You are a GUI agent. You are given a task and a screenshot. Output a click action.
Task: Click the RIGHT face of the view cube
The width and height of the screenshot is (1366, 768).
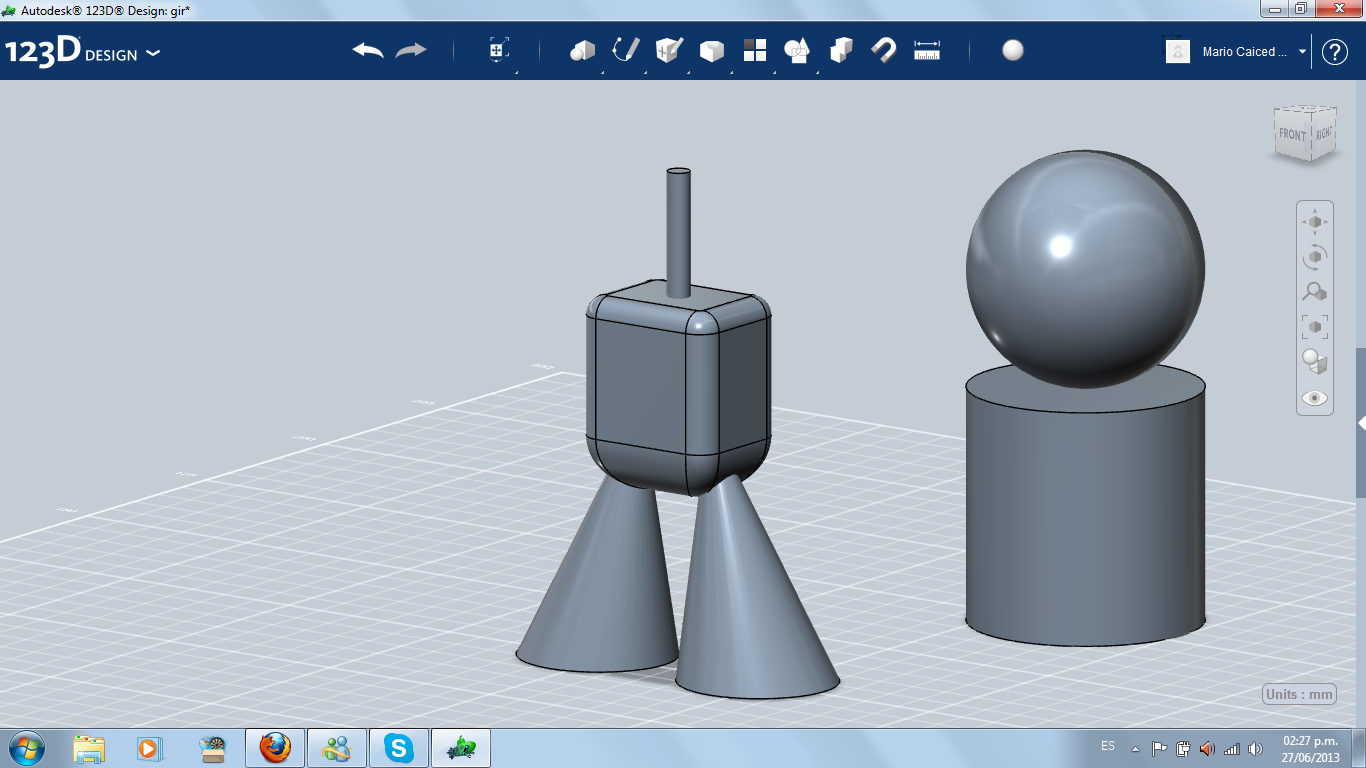tap(1323, 131)
